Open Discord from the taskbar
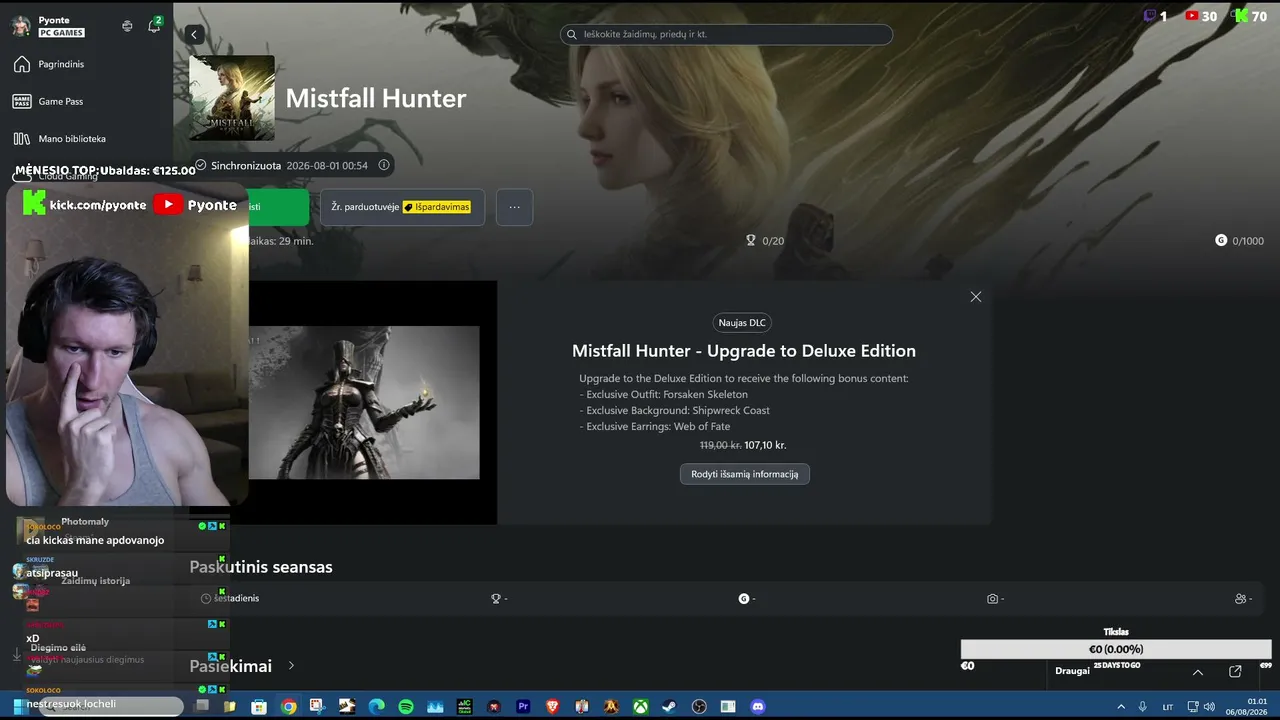Viewport: 1280px width, 720px height. pos(757,707)
